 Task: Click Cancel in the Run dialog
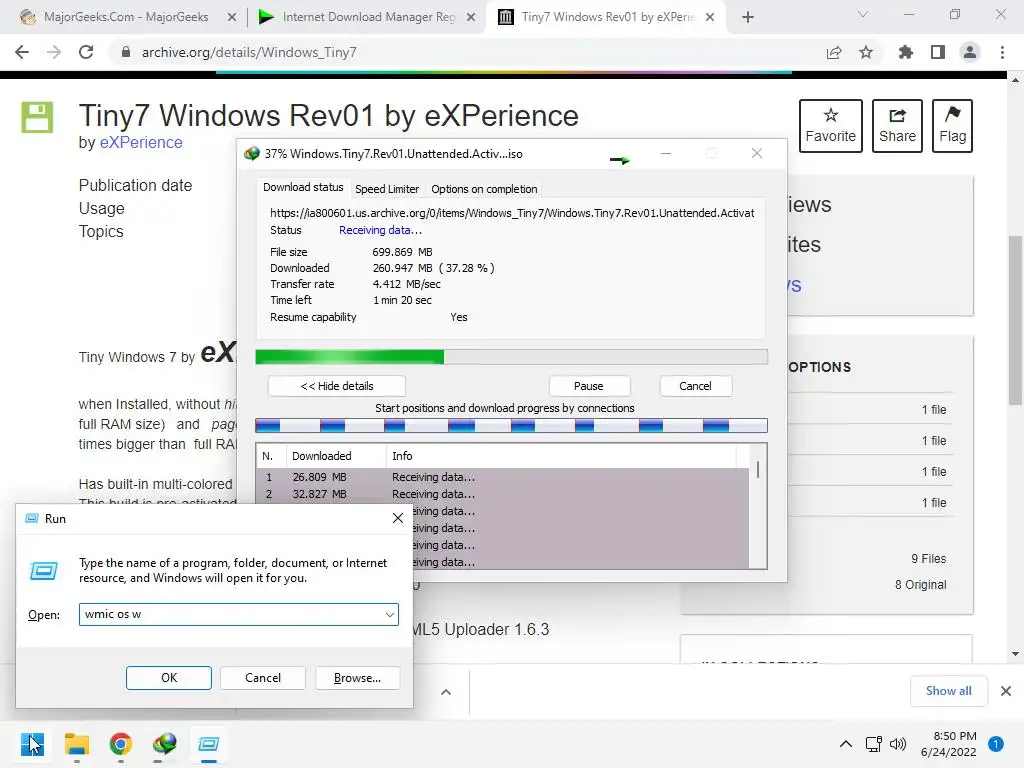pyautogui.click(x=263, y=678)
